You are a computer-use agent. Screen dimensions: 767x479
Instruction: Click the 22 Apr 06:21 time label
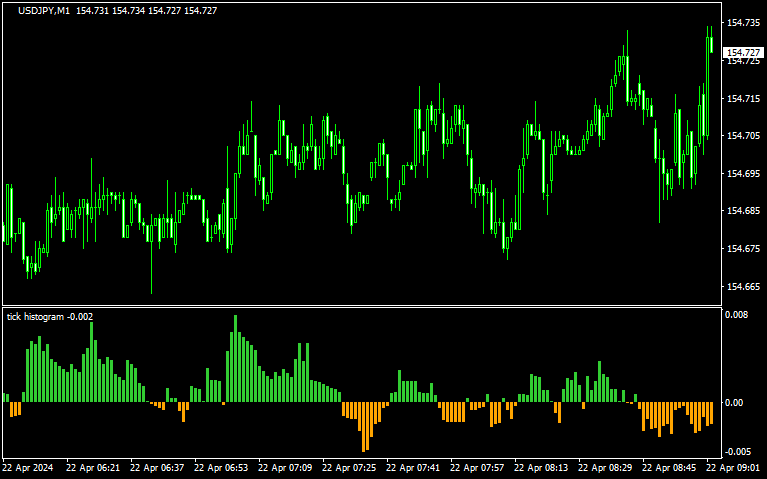[x=93, y=467]
